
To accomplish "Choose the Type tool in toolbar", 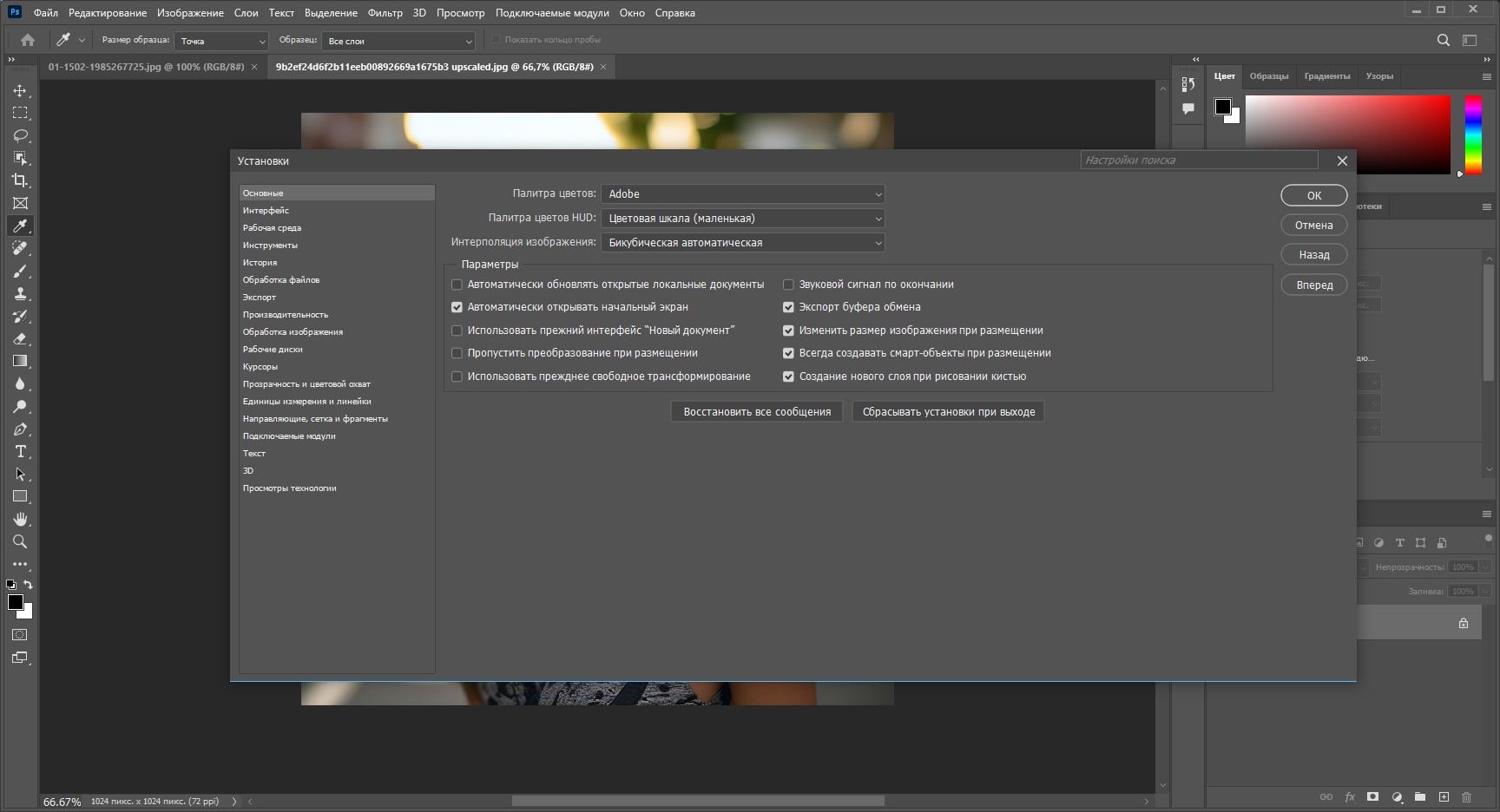I will pos(20,451).
